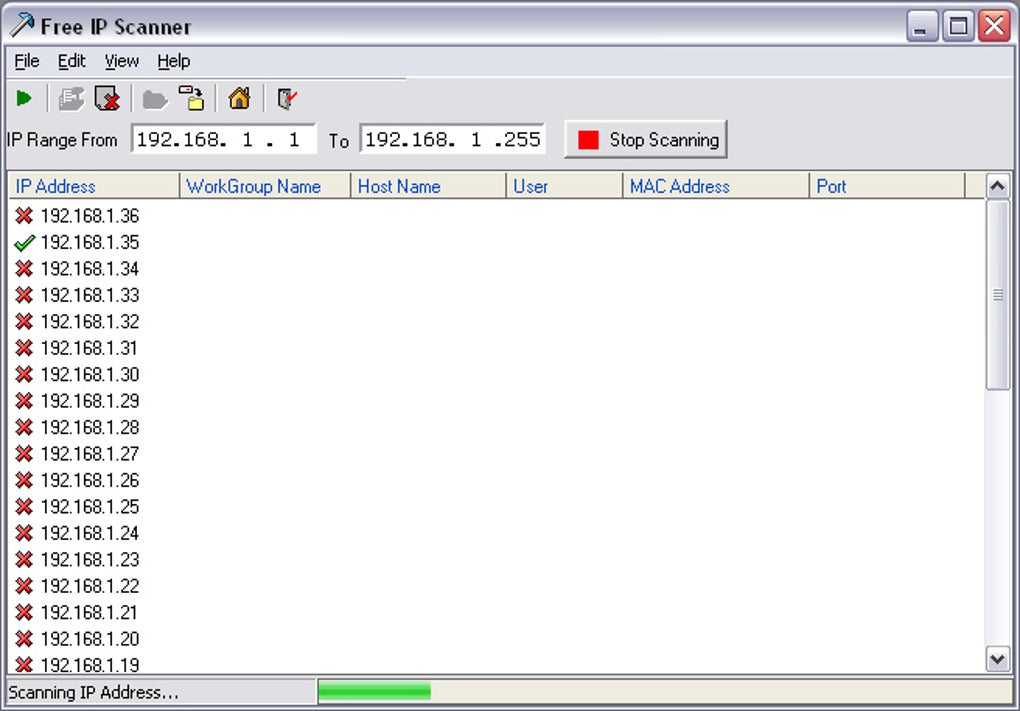Image resolution: width=1020 pixels, height=711 pixels.
Task: Start scan with green play icon
Action: pyautogui.click(x=24, y=99)
